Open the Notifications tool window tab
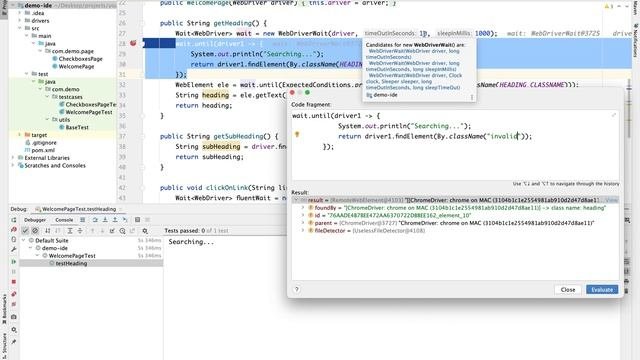This screenshot has width=640, height=360. pyautogui.click(x=636, y=40)
